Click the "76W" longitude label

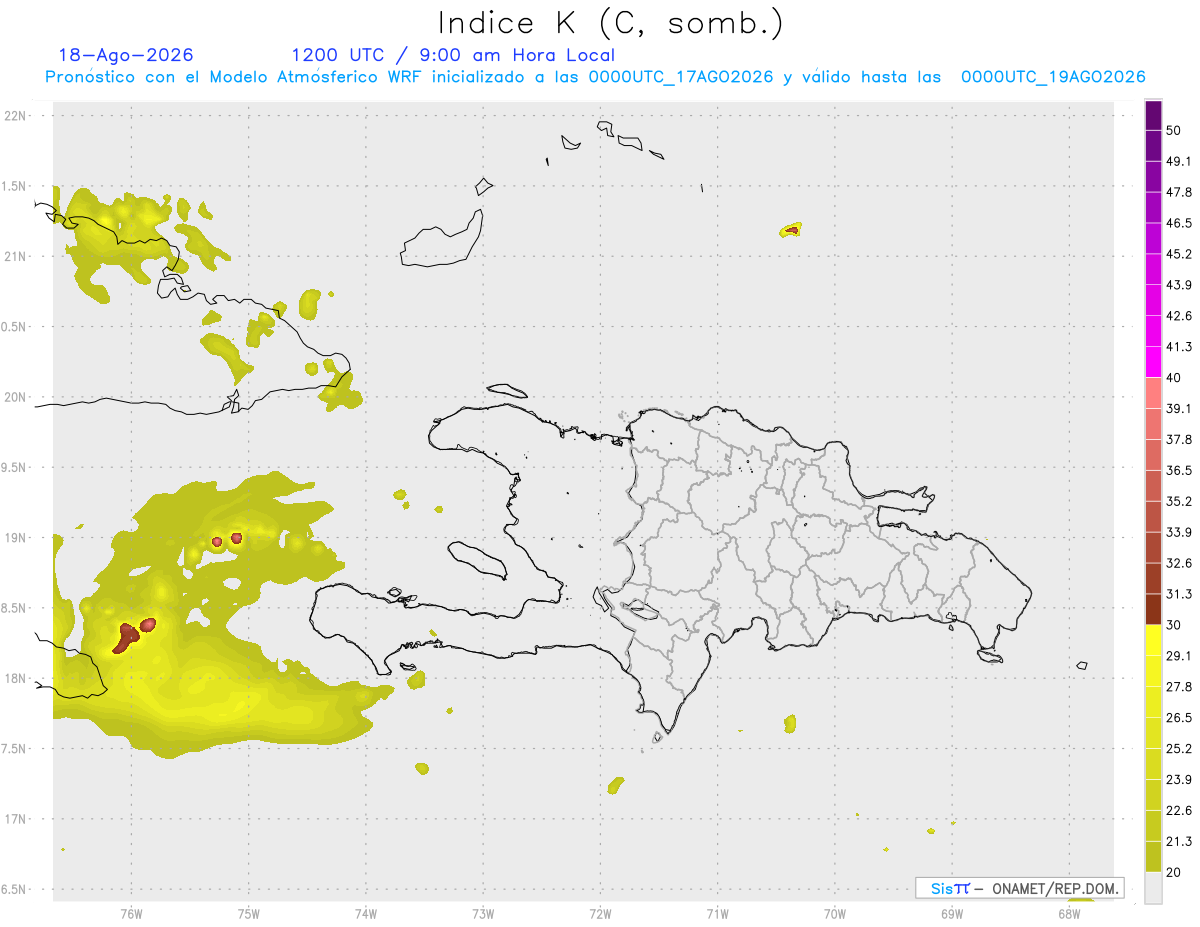[x=131, y=914]
